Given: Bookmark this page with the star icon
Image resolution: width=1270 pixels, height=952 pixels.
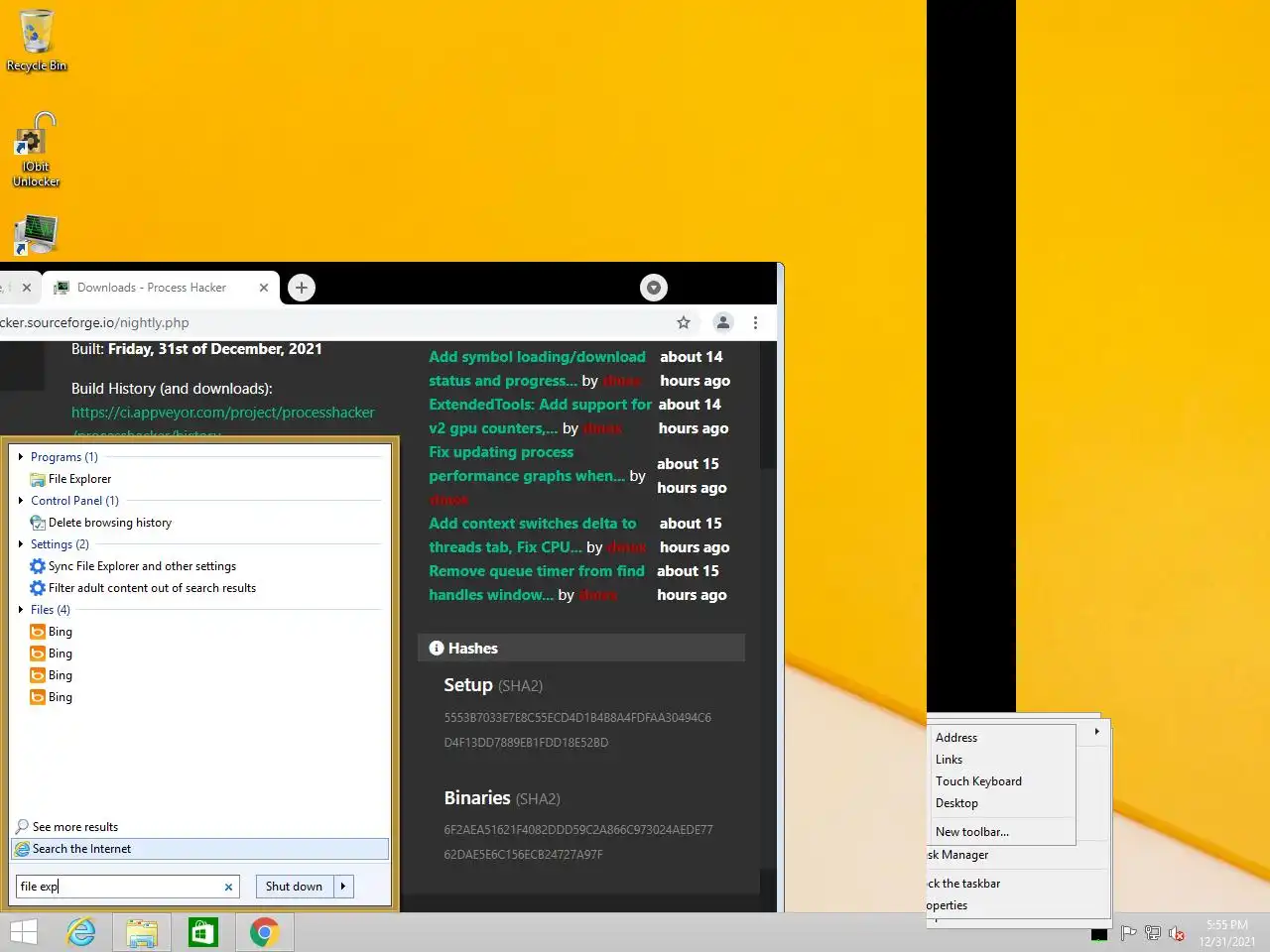Looking at the screenshot, I should [684, 322].
